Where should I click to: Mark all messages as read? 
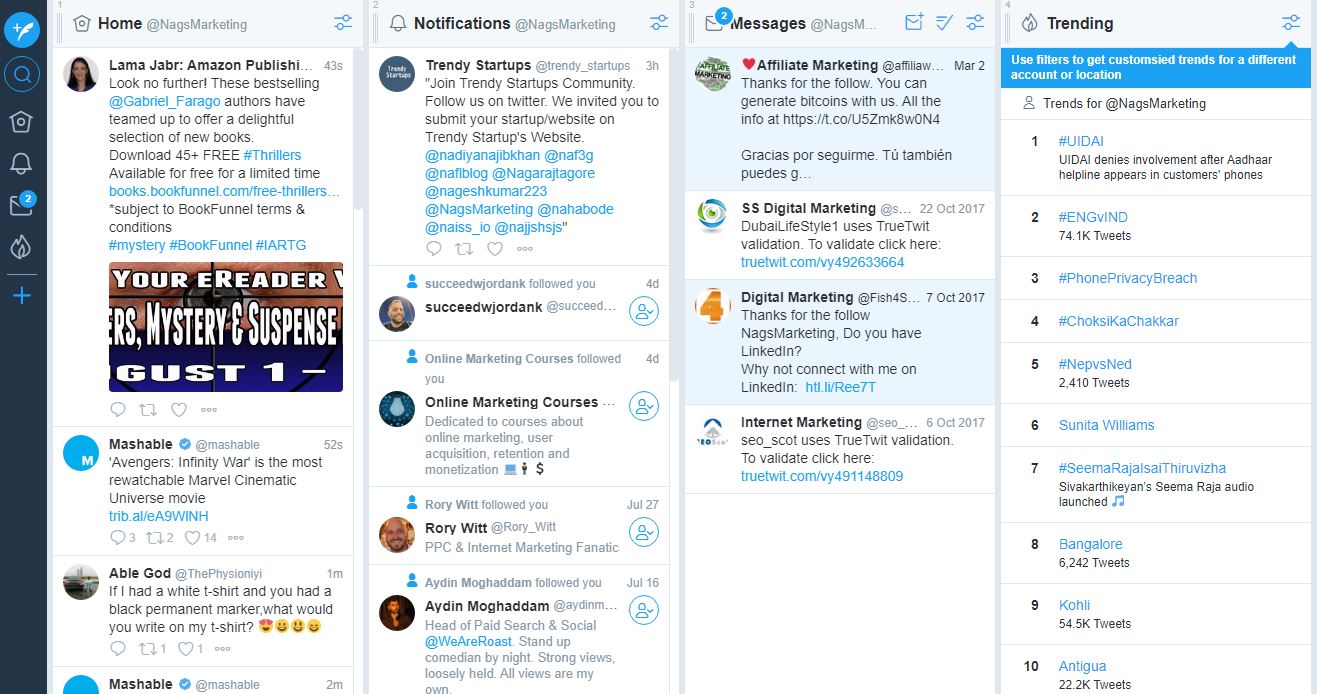944,22
